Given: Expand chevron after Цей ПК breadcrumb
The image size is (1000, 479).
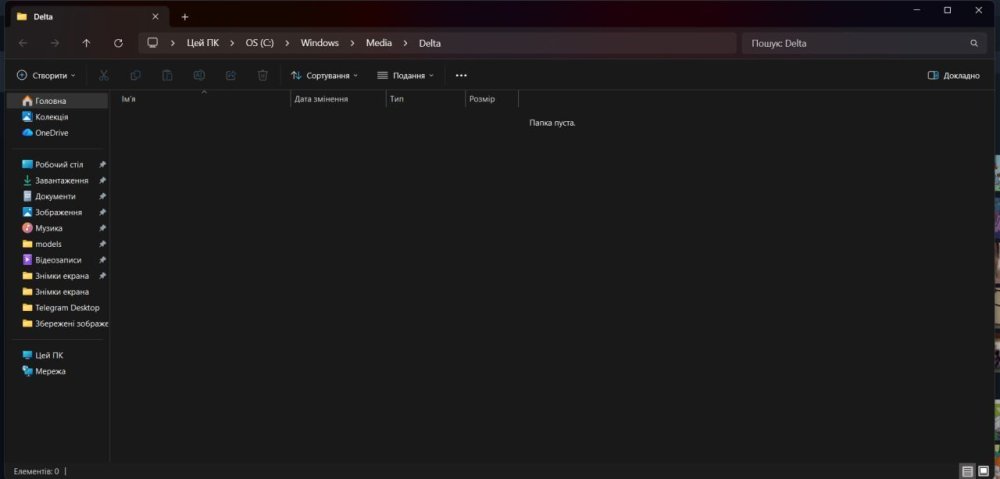Looking at the screenshot, I should coord(232,43).
